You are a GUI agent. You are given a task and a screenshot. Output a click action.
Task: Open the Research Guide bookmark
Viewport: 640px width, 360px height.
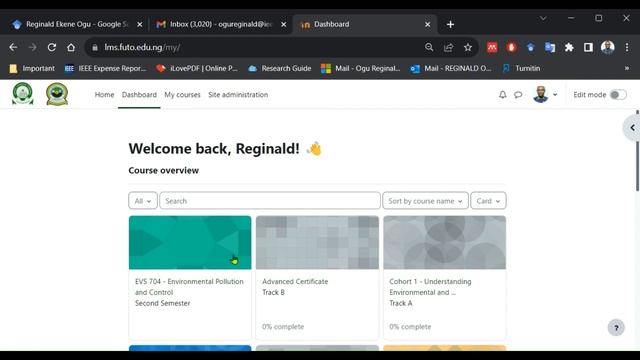(280, 68)
